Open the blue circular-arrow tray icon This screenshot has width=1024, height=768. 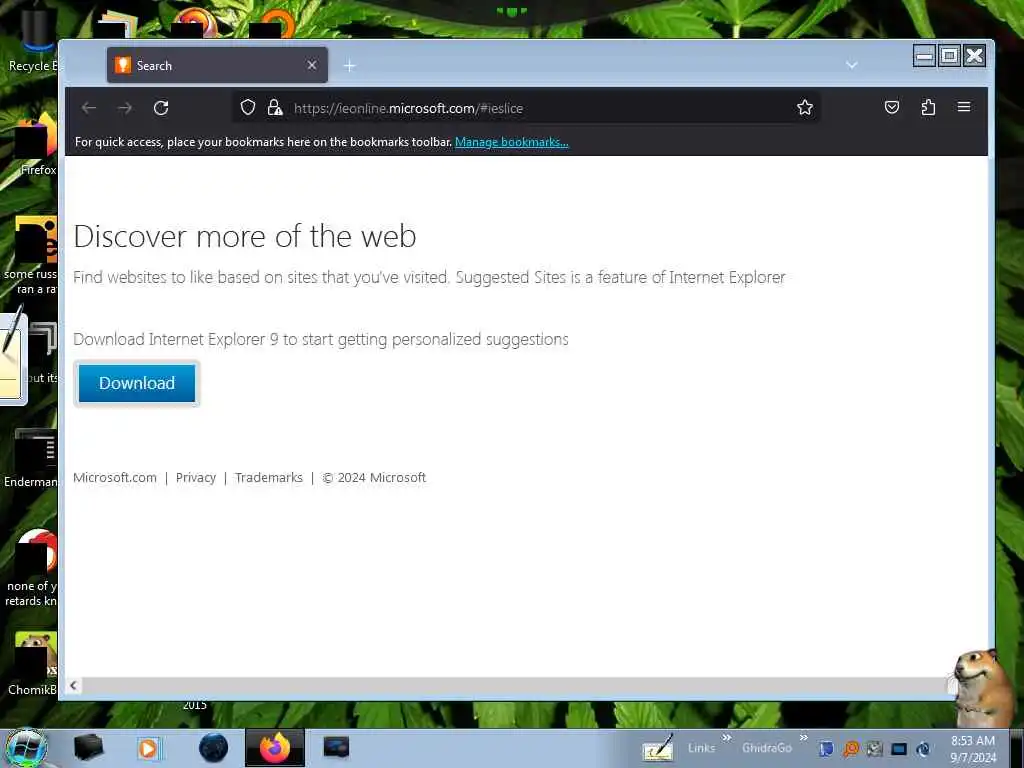point(923,749)
